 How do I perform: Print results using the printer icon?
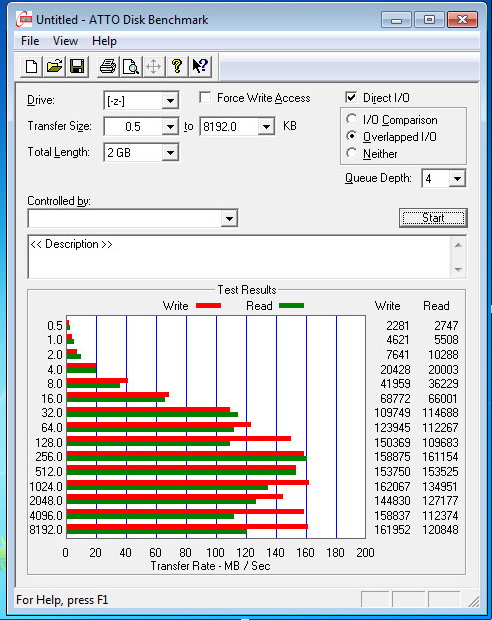[108, 66]
